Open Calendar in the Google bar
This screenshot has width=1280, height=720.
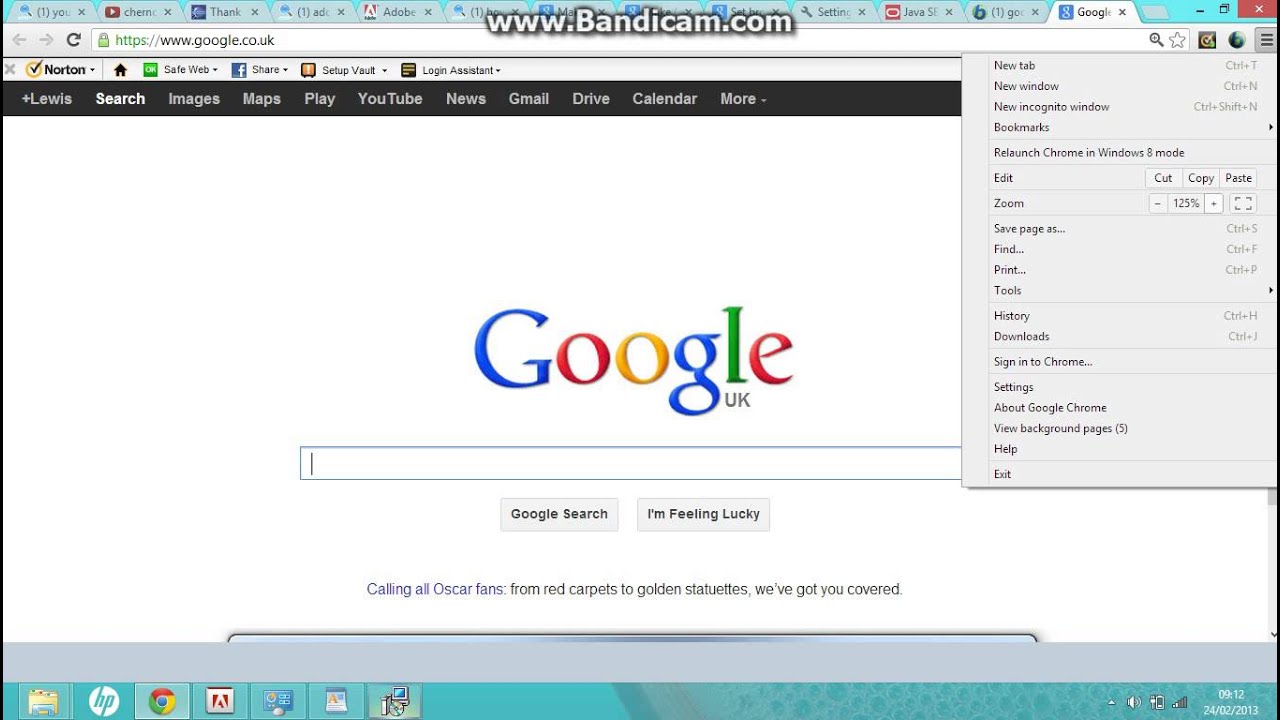[665, 99]
